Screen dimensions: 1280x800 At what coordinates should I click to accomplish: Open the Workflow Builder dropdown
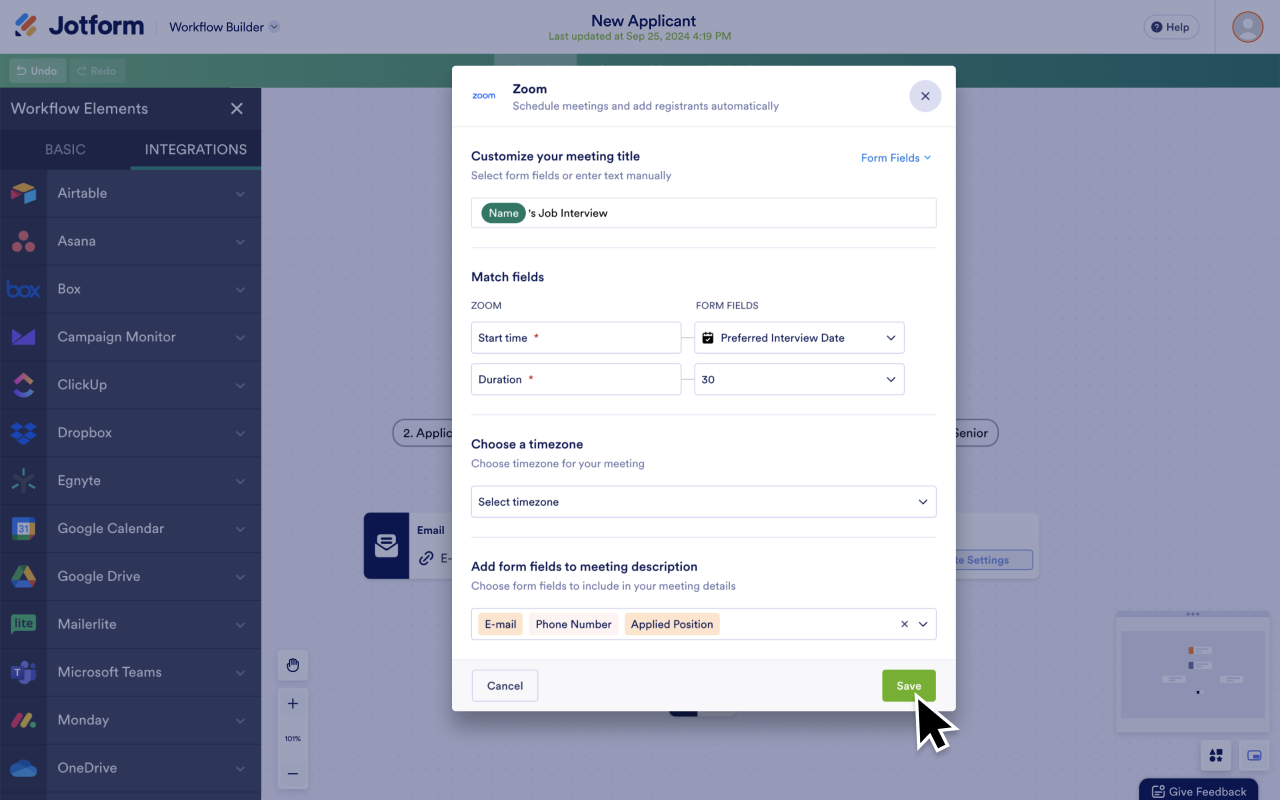click(224, 27)
